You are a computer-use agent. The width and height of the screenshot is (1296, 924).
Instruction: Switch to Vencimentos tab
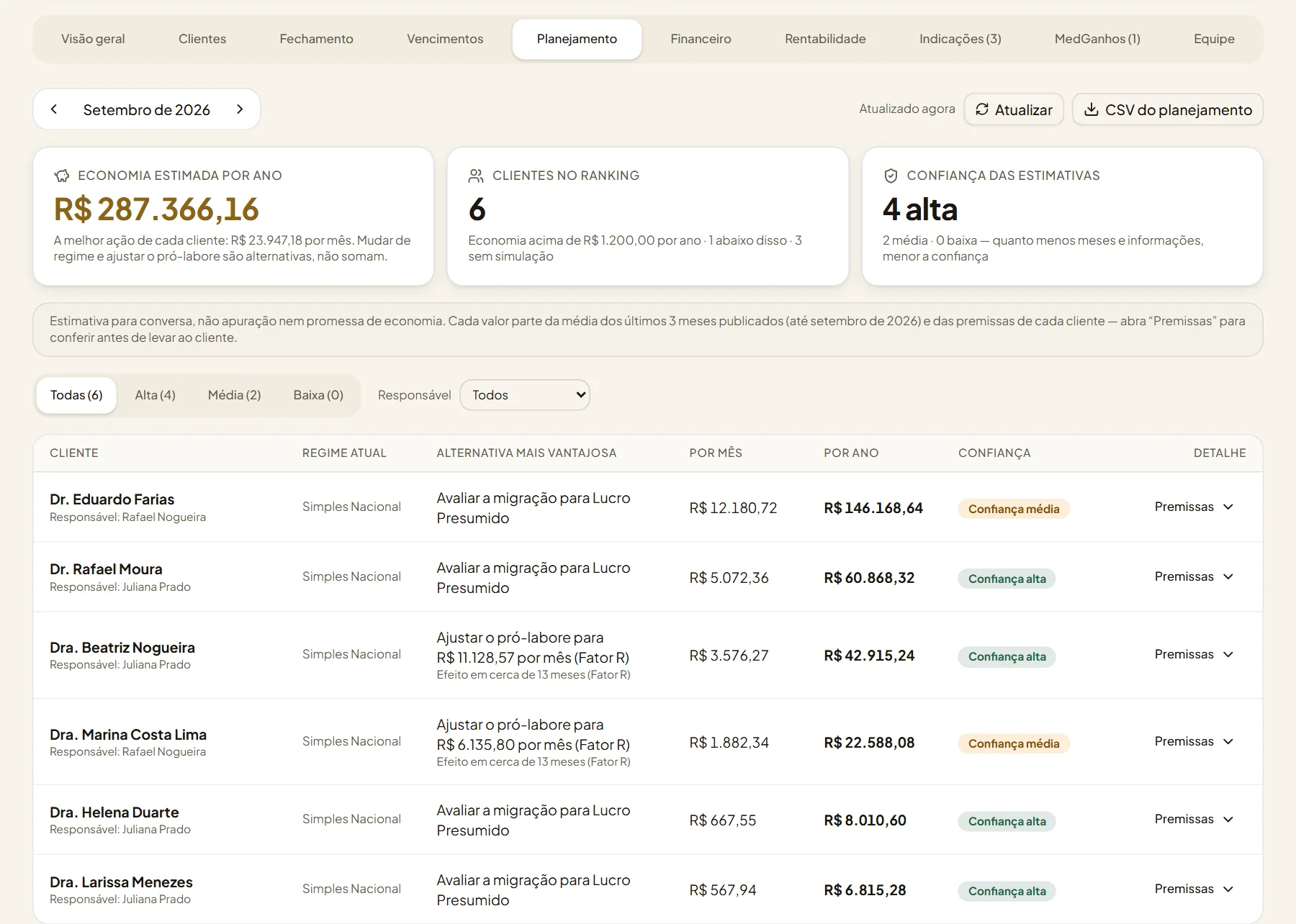coord(445,39)
